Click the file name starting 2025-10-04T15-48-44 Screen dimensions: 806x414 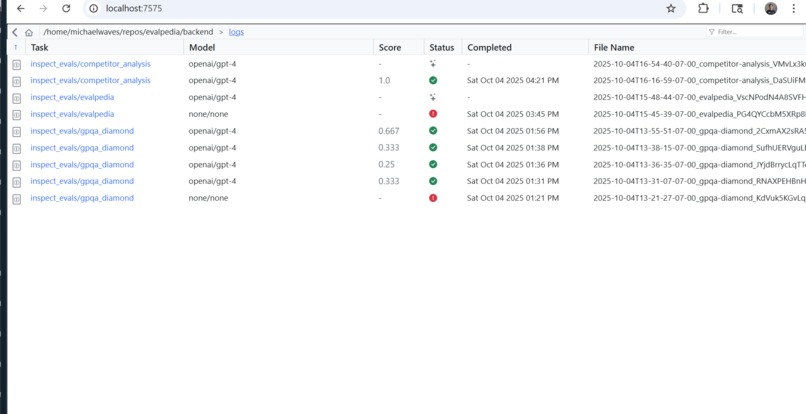click(699, 97)
